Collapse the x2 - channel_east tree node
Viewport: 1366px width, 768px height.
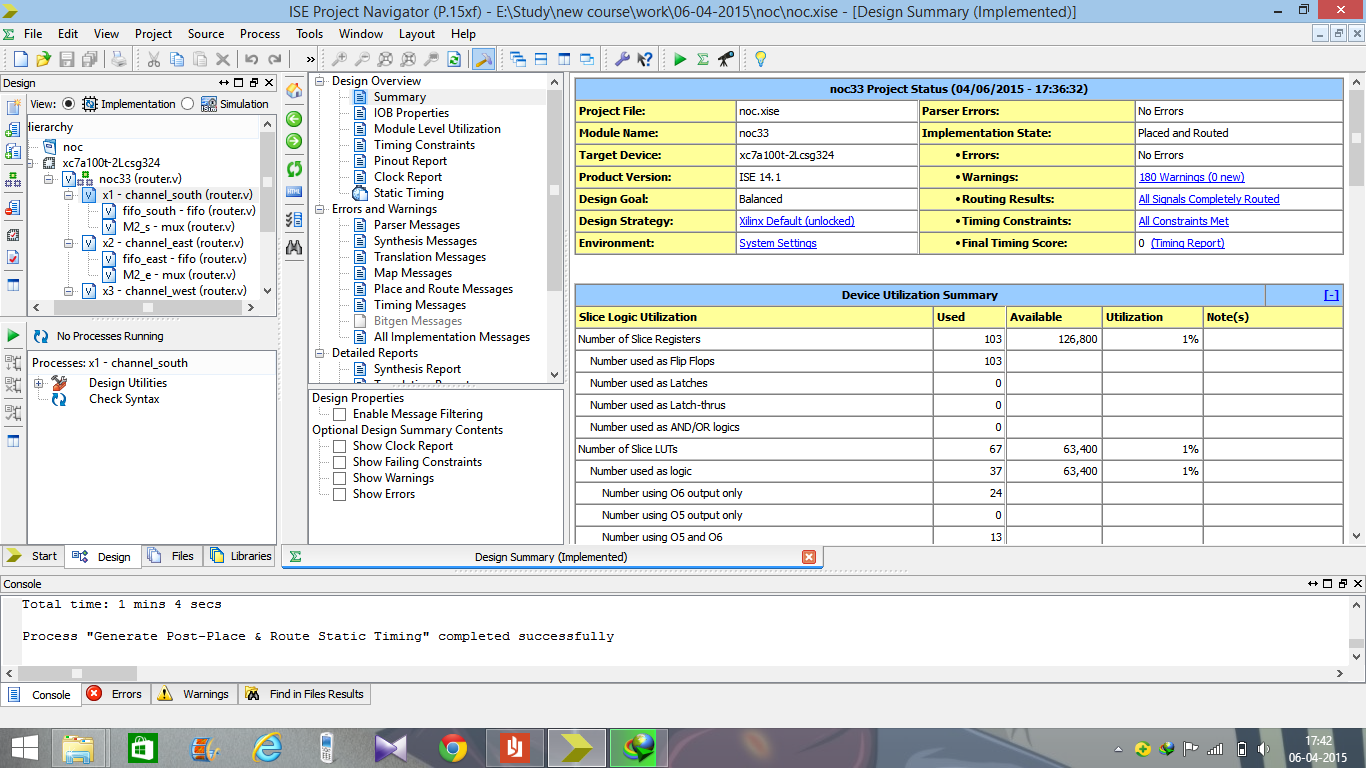[x=69, y=243]
